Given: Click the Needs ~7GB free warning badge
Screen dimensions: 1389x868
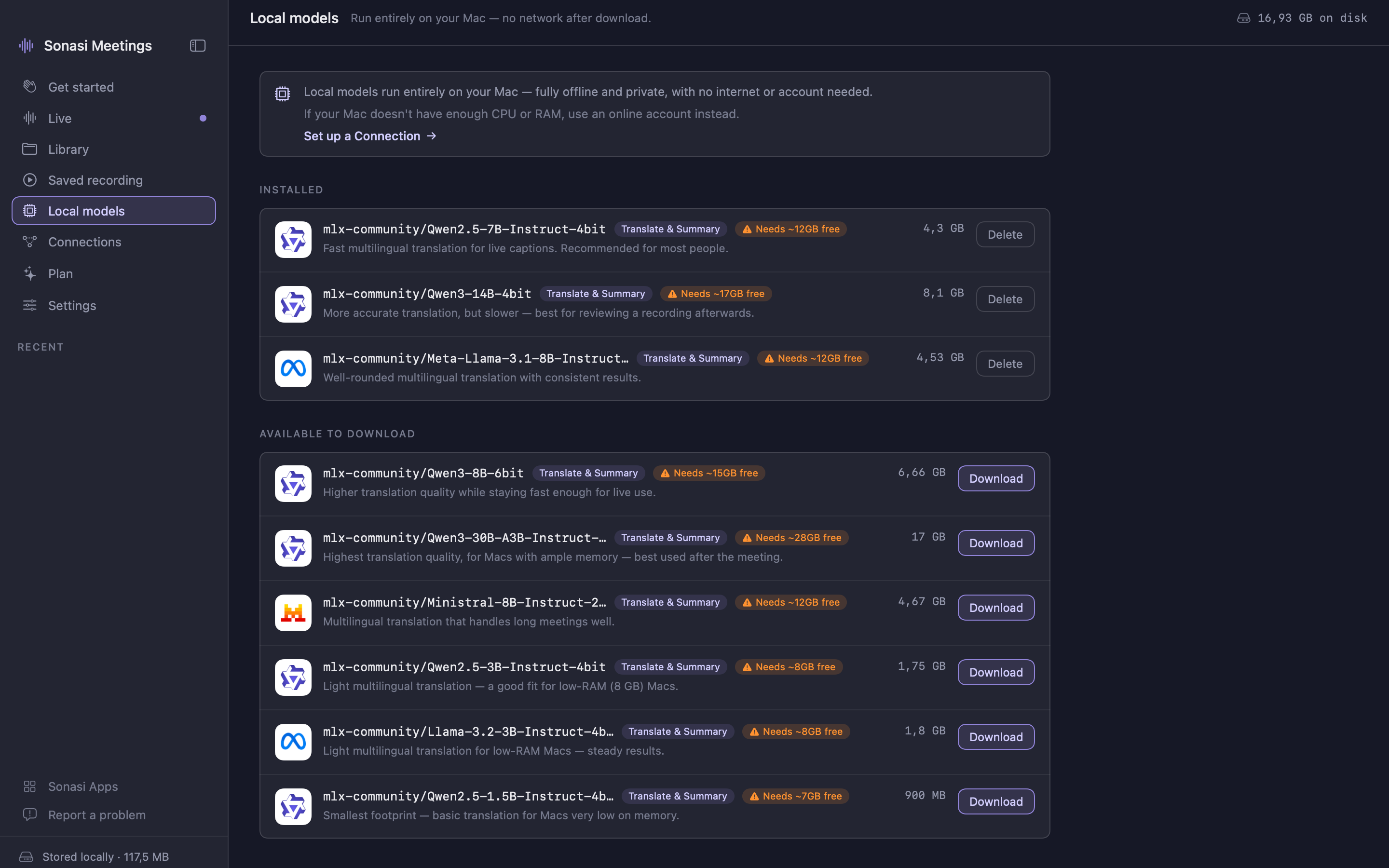Looking at the screenshot, I should point(795,796).
